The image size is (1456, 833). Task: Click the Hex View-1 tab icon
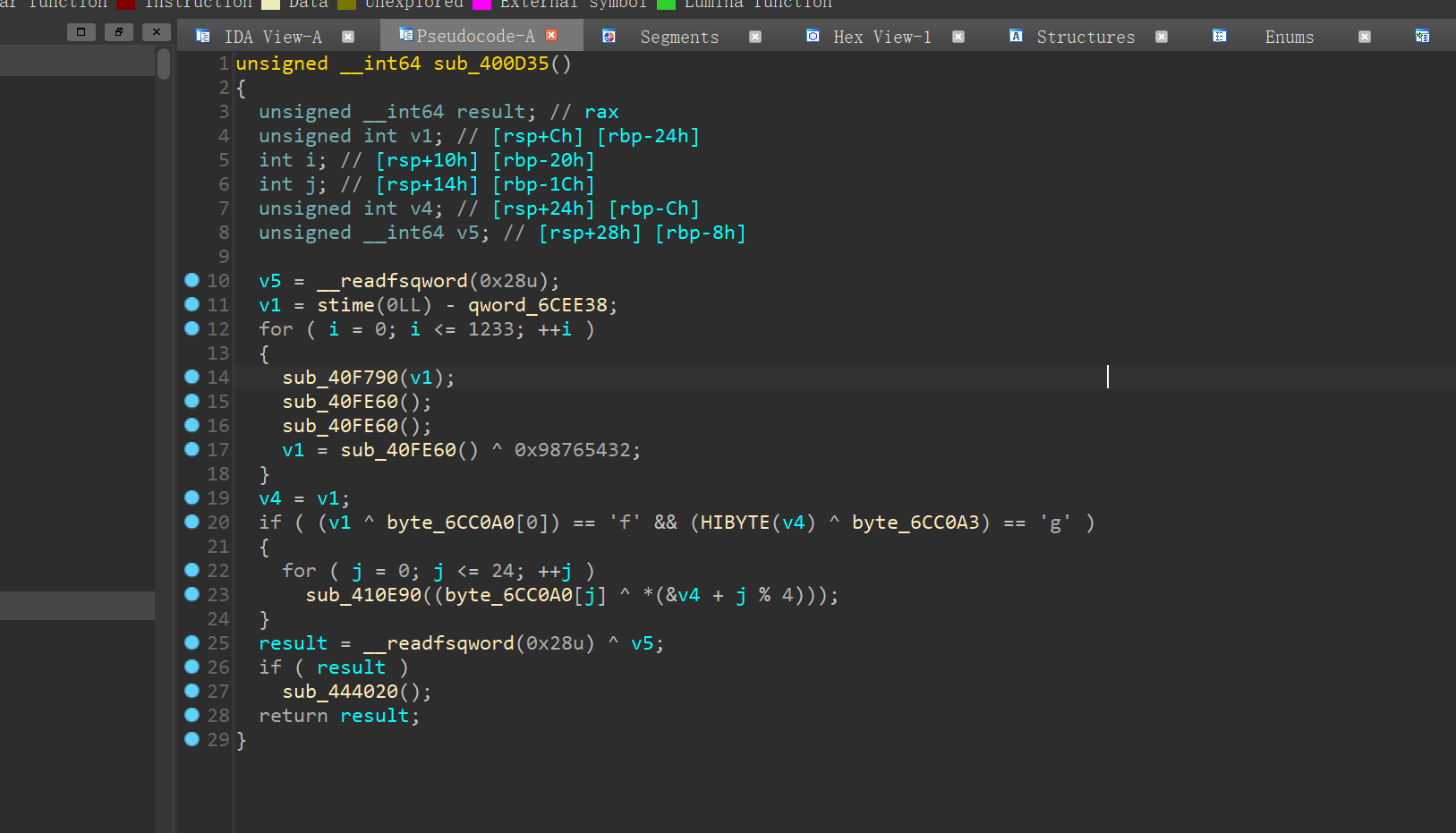(813, 37)
